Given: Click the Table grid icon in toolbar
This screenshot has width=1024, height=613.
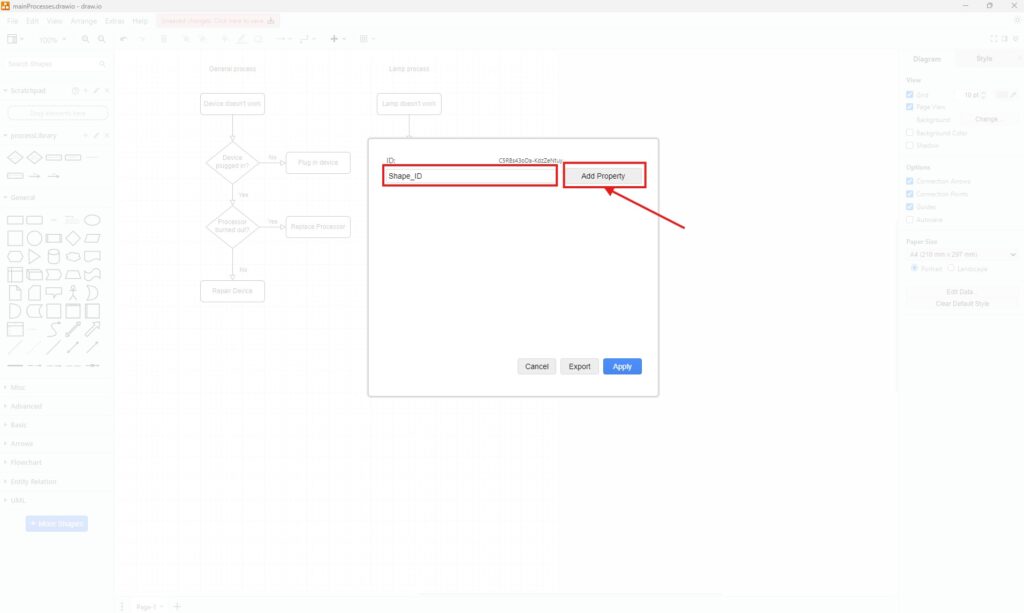Looking at the screenshot, I should [364, 39].
